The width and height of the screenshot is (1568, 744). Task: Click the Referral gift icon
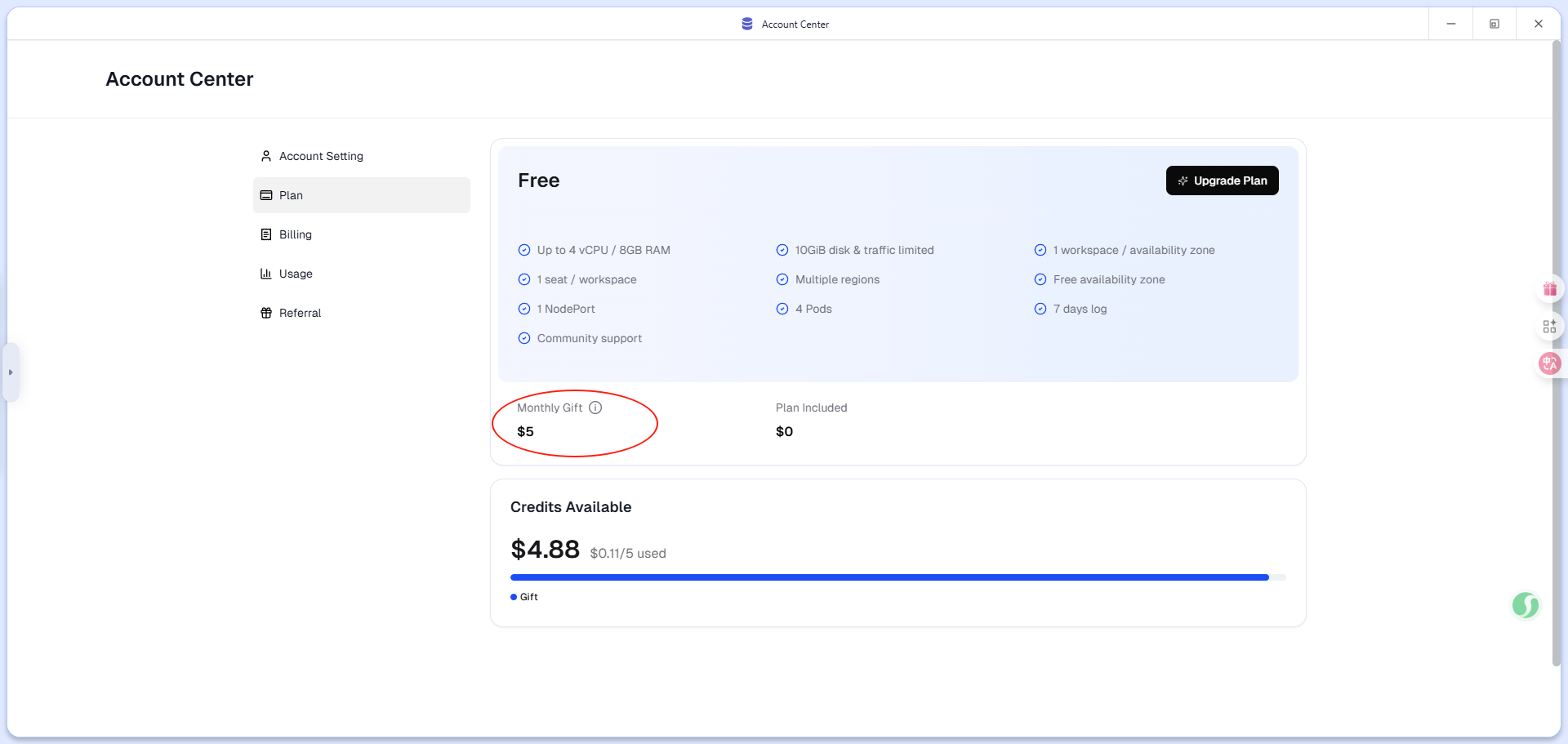(266, 313)
